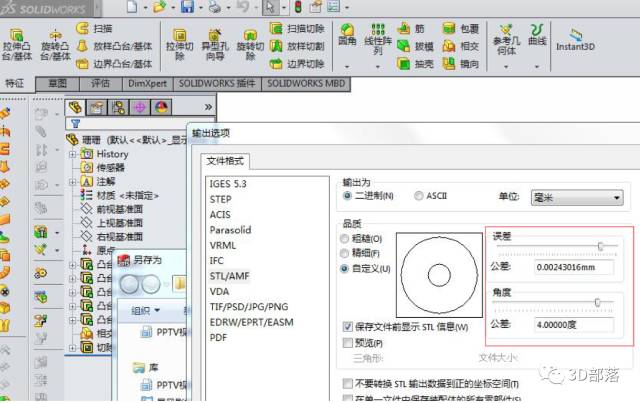Open the FeatureManager design tree tab icon
The width and height of the screenshot is (640, 403).
(x=76, y=107)
